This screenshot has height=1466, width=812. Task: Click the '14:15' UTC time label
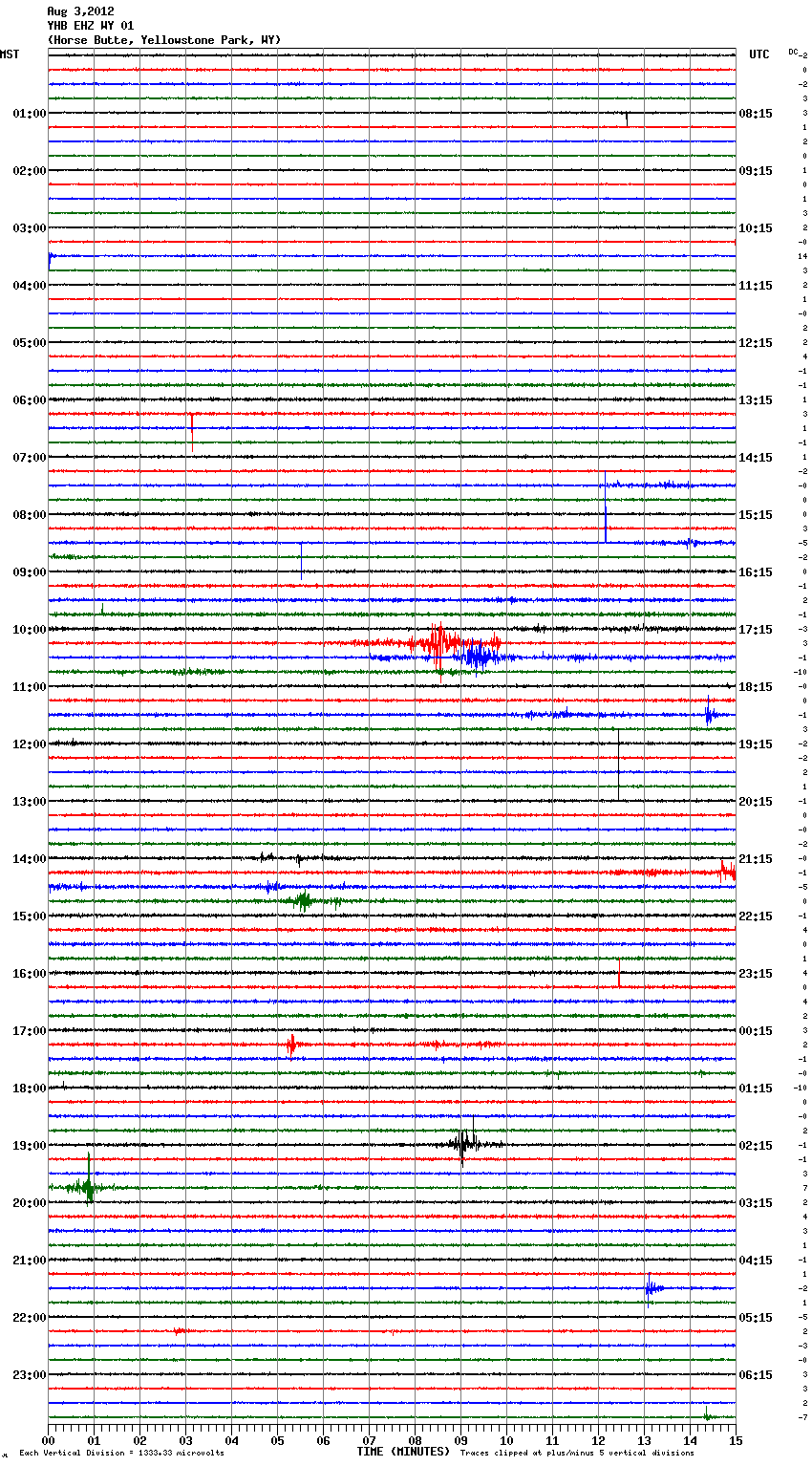(756, 458)
